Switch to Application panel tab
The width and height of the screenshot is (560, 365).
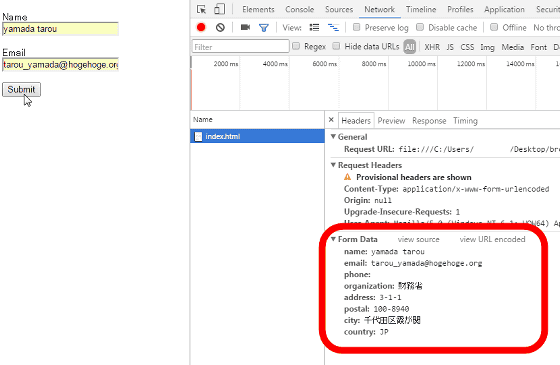tap(504, 10)
